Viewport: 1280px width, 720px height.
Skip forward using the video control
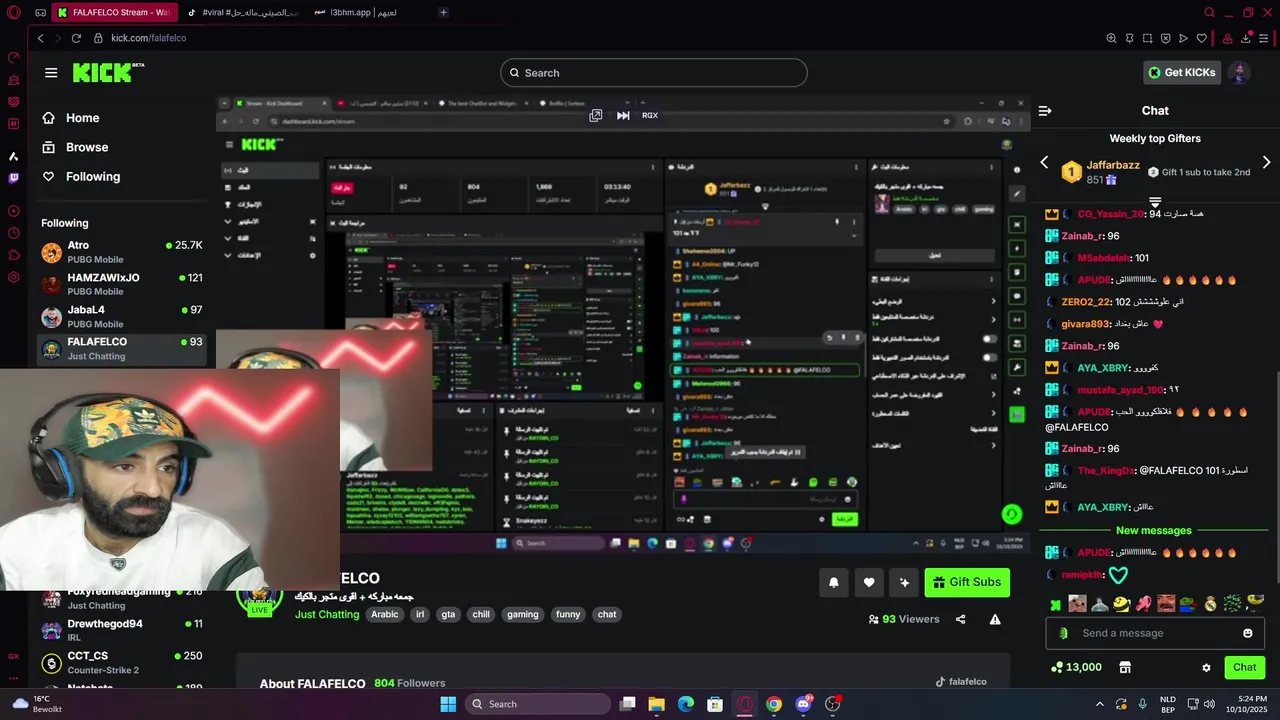tap(623, 116)
